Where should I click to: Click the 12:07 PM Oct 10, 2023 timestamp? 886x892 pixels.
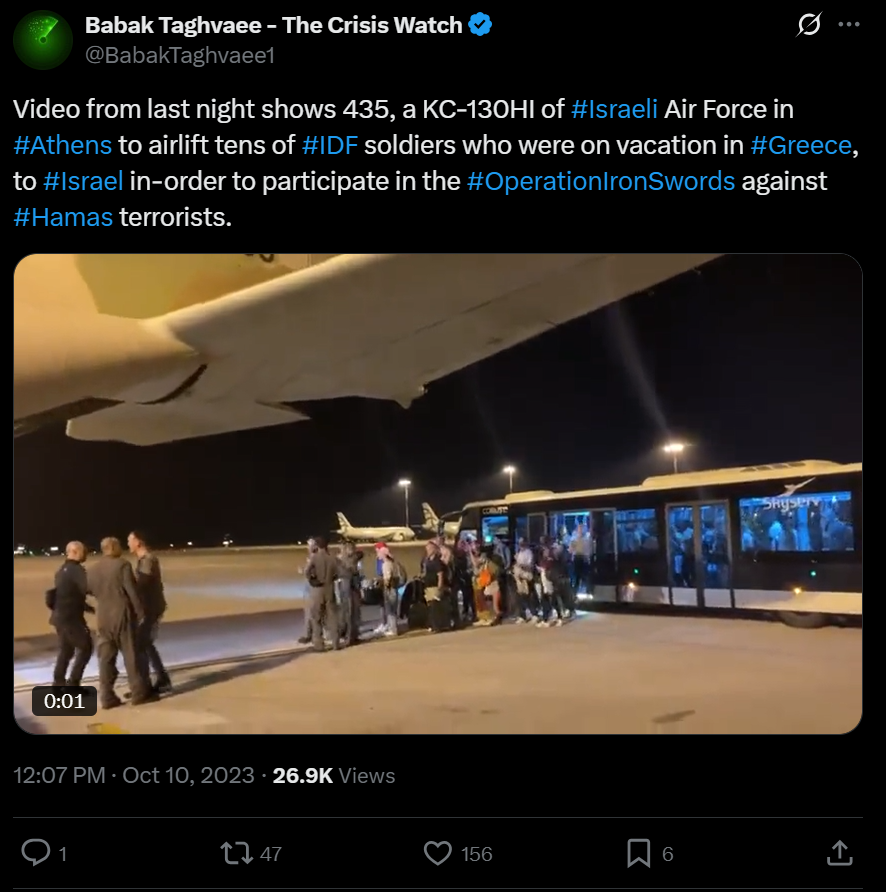point(134,775)
